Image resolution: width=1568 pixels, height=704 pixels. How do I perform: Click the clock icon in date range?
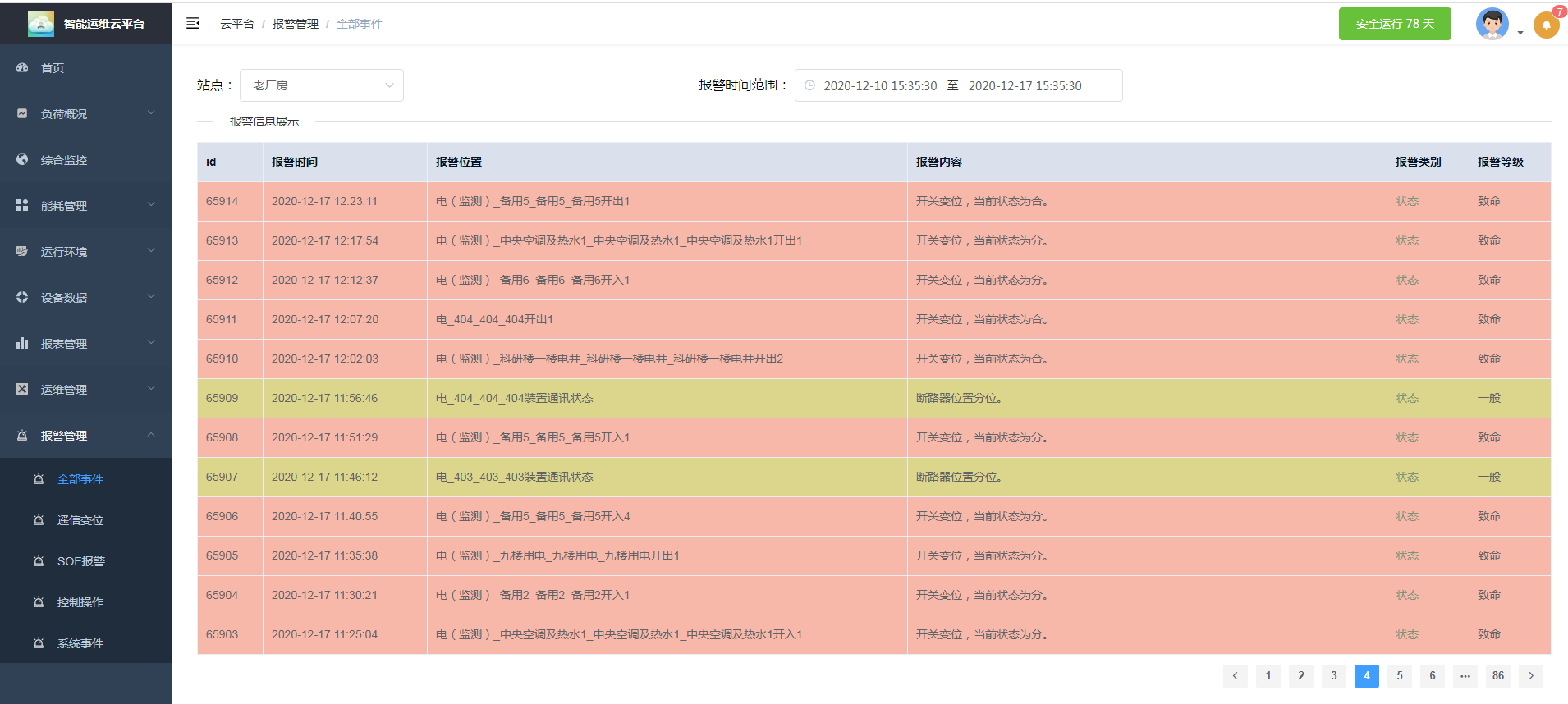pyautogui.click(x=810, y=85)
